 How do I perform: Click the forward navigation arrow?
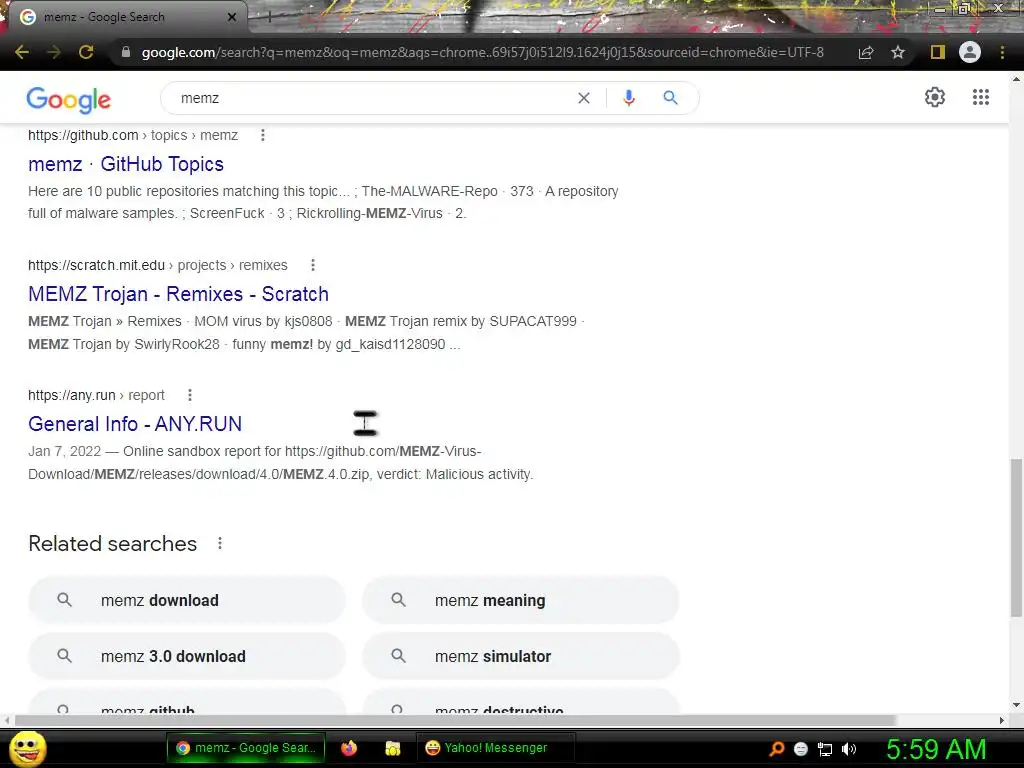54,52
